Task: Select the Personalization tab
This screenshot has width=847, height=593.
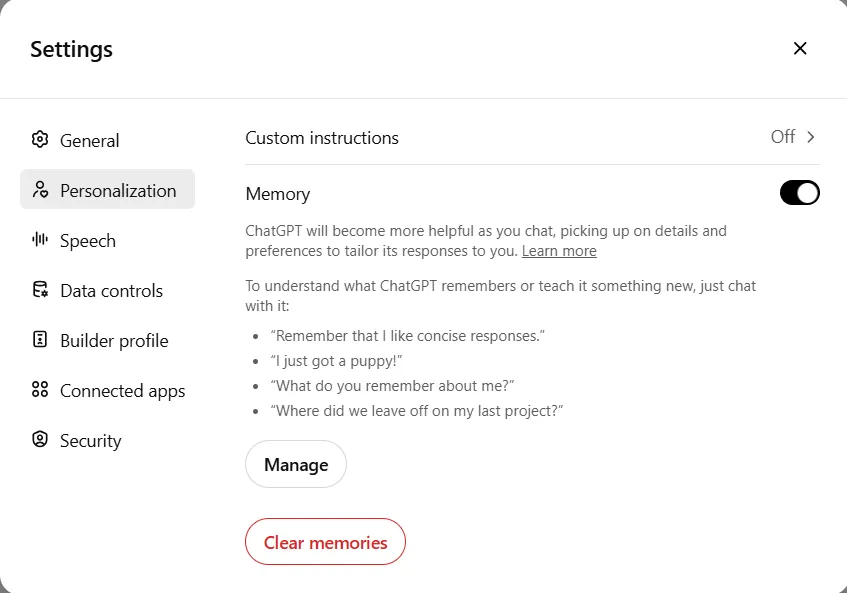Action: tap(107, 190)
